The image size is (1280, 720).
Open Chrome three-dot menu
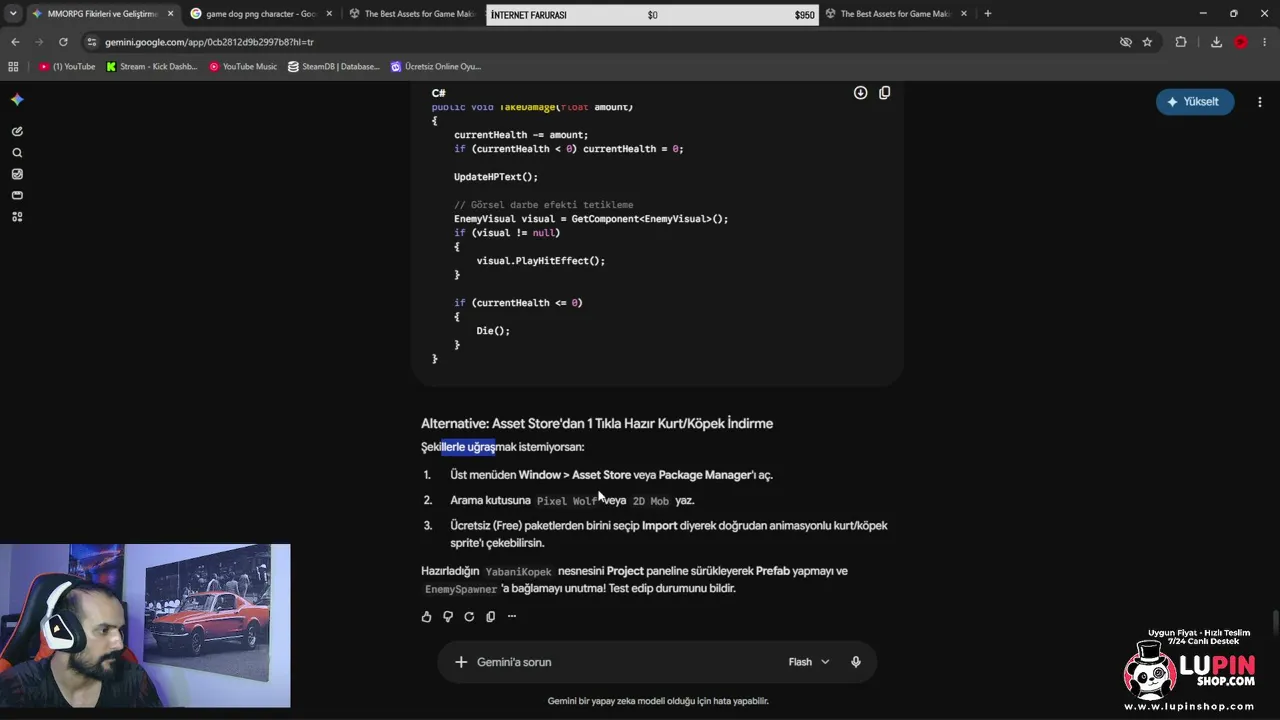1266,42
